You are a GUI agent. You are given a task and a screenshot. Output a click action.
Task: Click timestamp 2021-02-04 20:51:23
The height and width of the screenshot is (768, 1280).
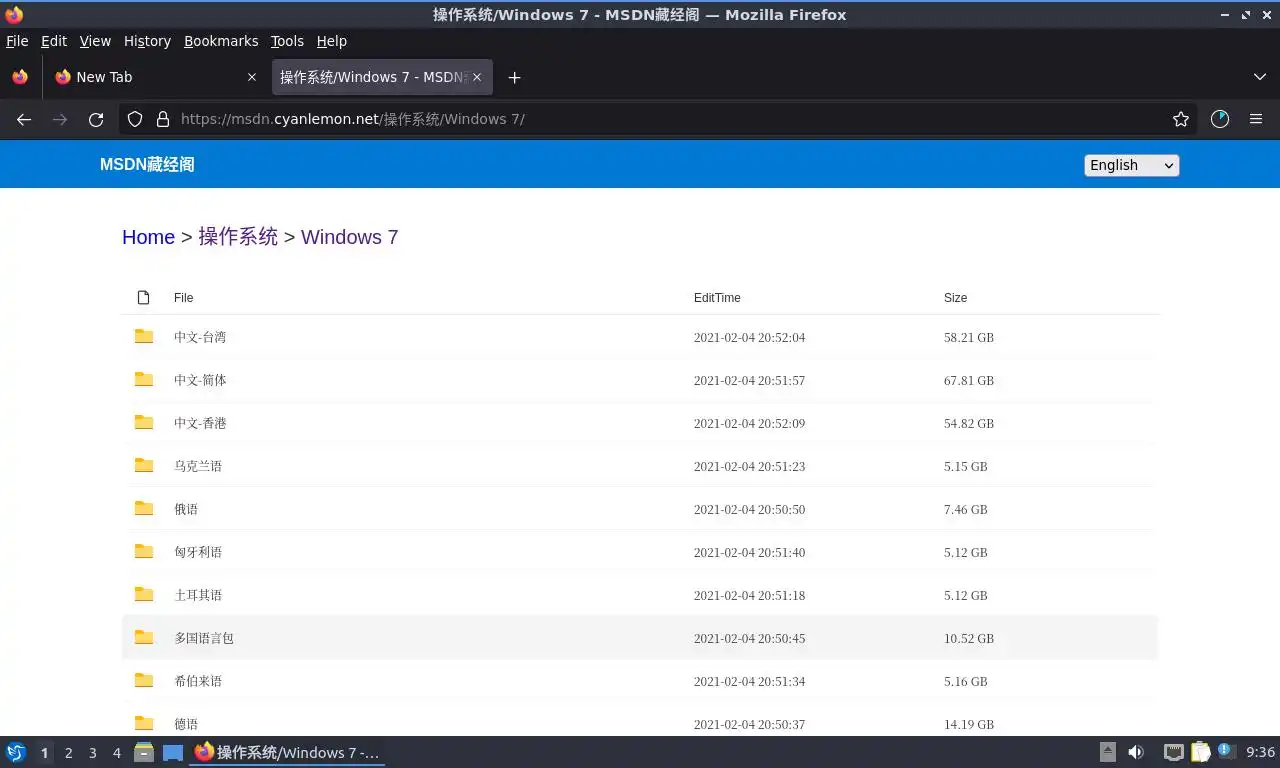(x=749, y=466)
